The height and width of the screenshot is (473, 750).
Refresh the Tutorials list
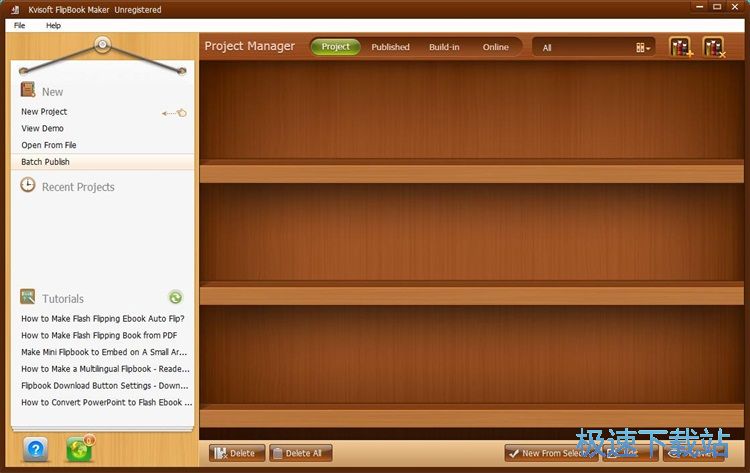click(176, 297)
